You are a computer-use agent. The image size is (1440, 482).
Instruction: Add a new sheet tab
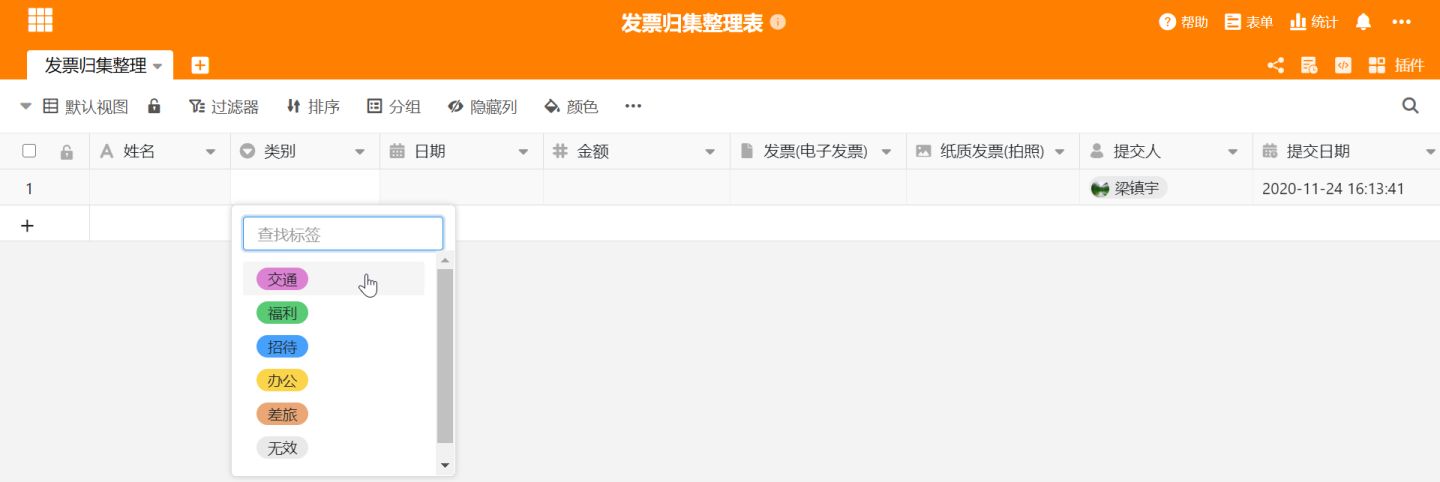click(200, 65)
